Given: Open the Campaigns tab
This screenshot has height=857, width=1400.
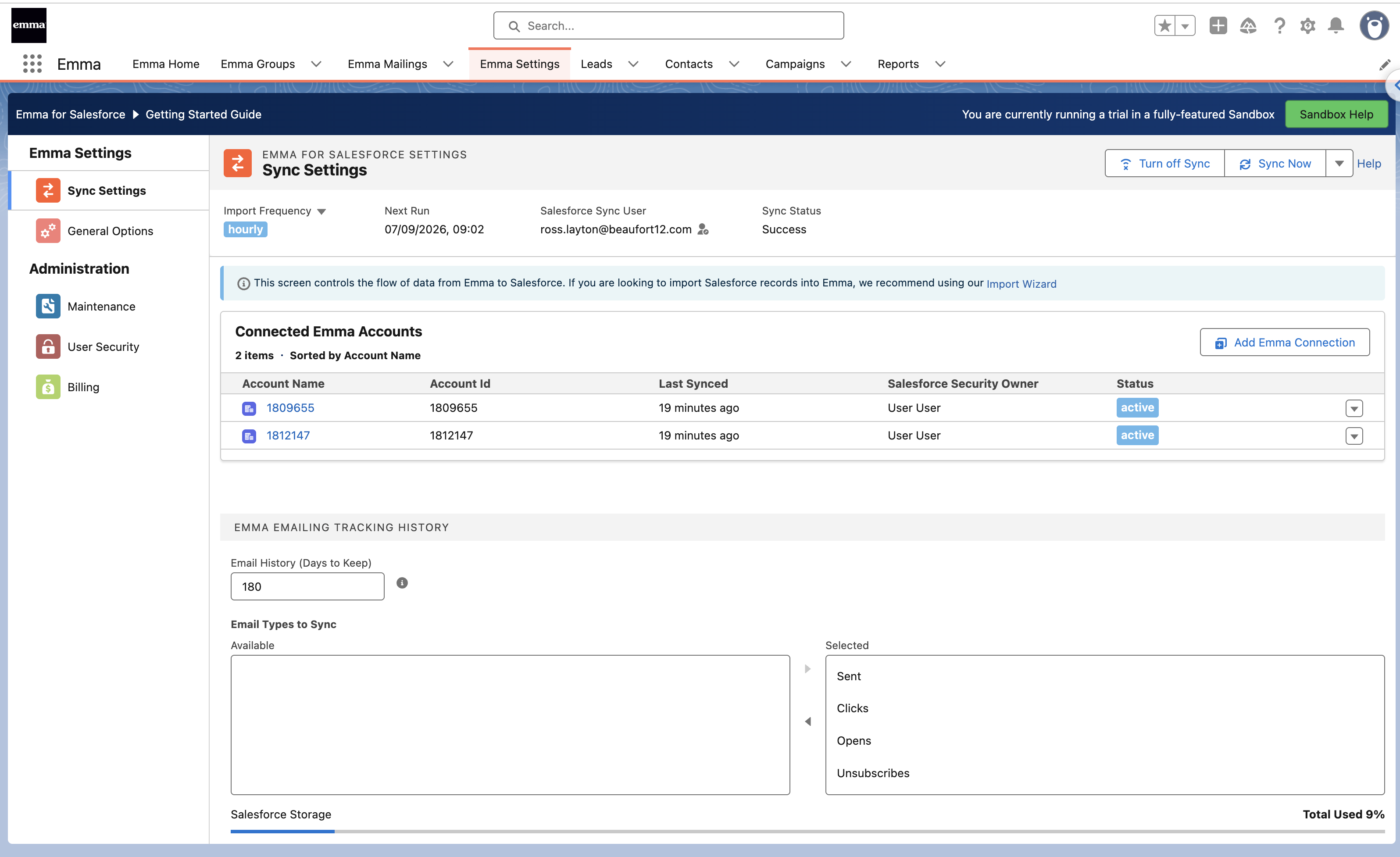Looking at the screenshot, I should 795,64.
